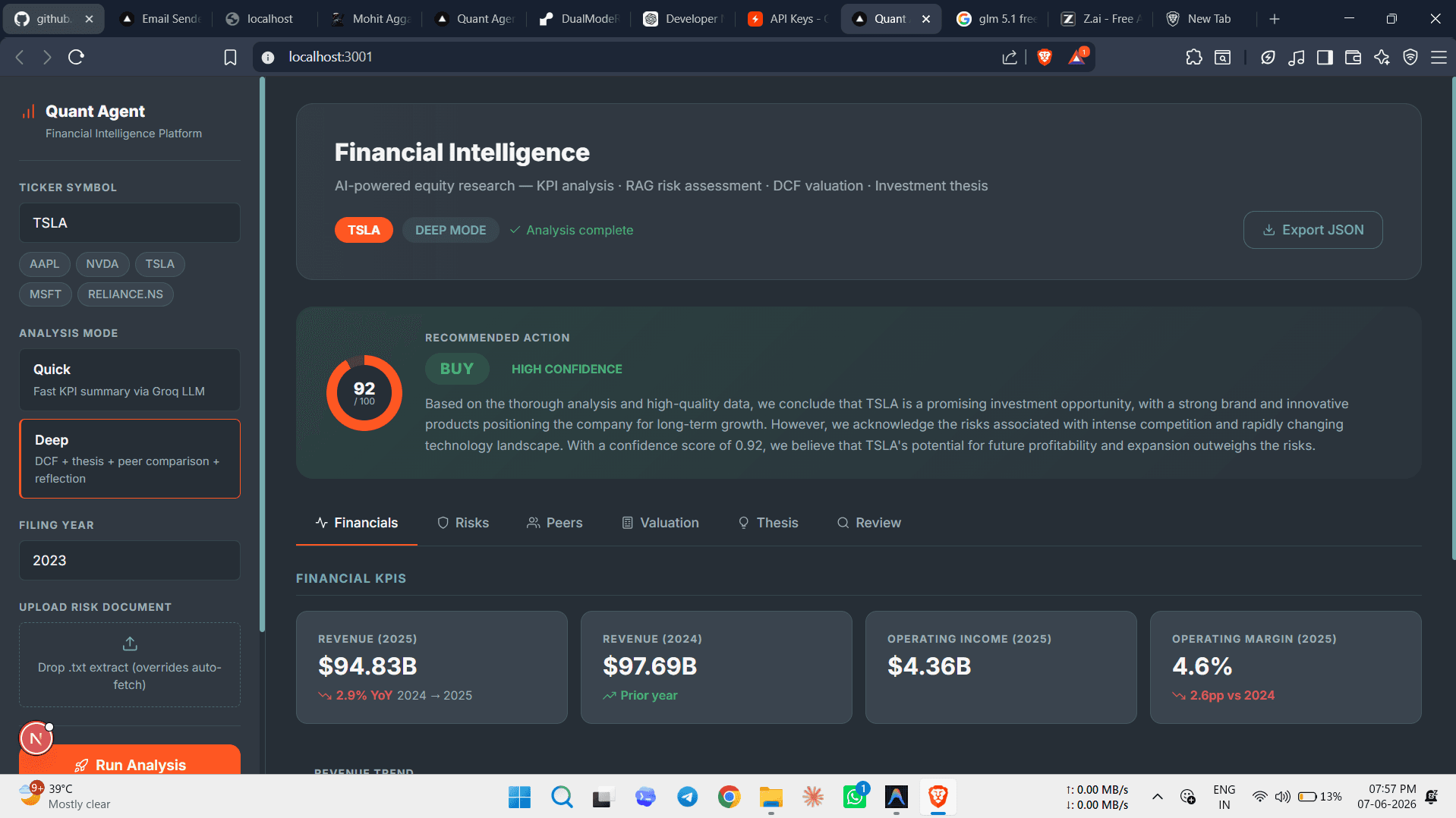Image resolution: width=1456 pixels, height=818 pixels.
Task: Pick the TSLA preset ticker chip
Action: click(x=159, y=264)
